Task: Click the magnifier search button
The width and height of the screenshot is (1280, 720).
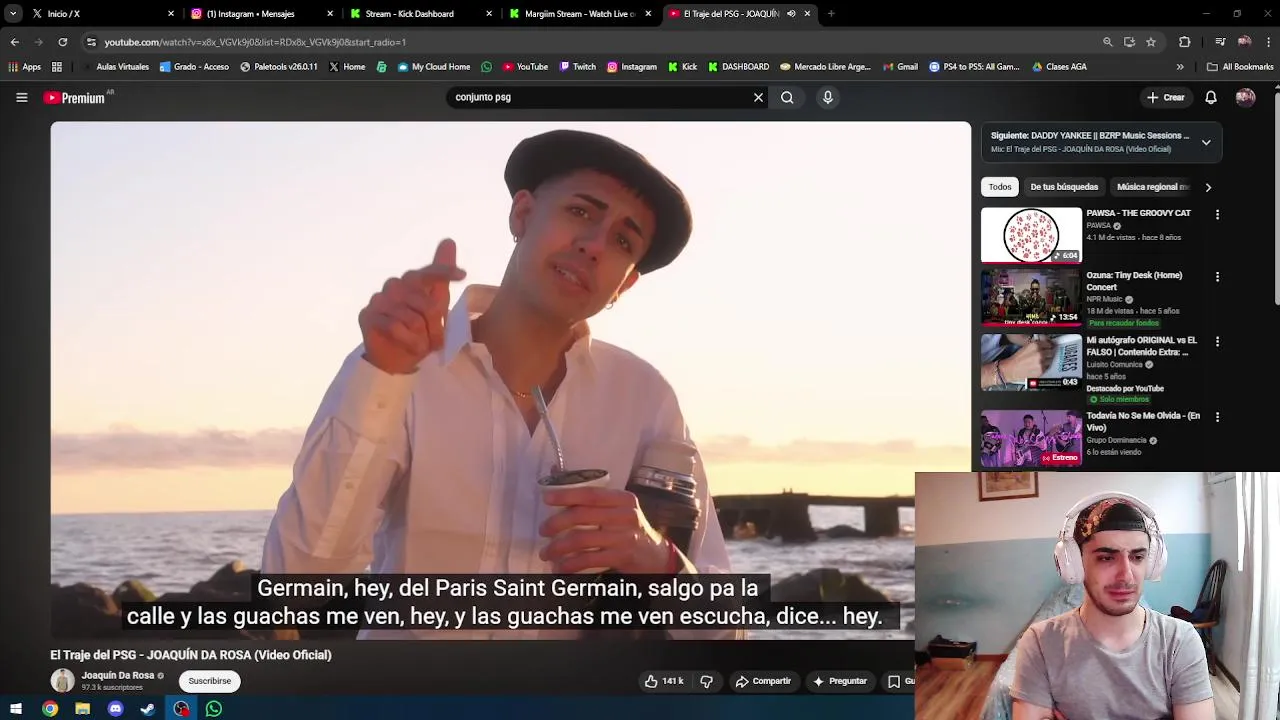Action: pyautogui.click(x=787, y=97)
